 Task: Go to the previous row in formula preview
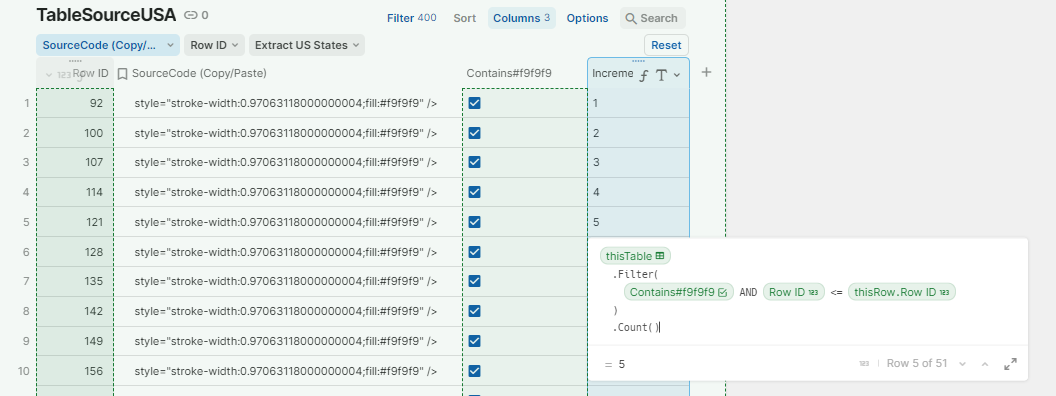985,364
